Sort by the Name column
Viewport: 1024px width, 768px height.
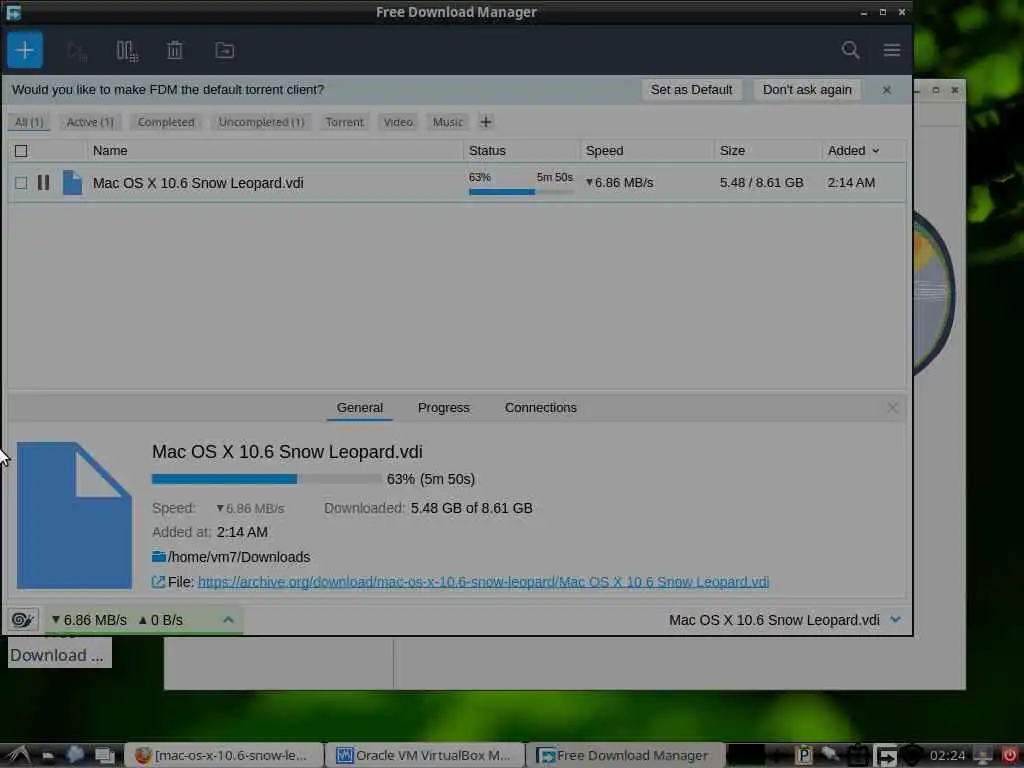click(274, 151)
